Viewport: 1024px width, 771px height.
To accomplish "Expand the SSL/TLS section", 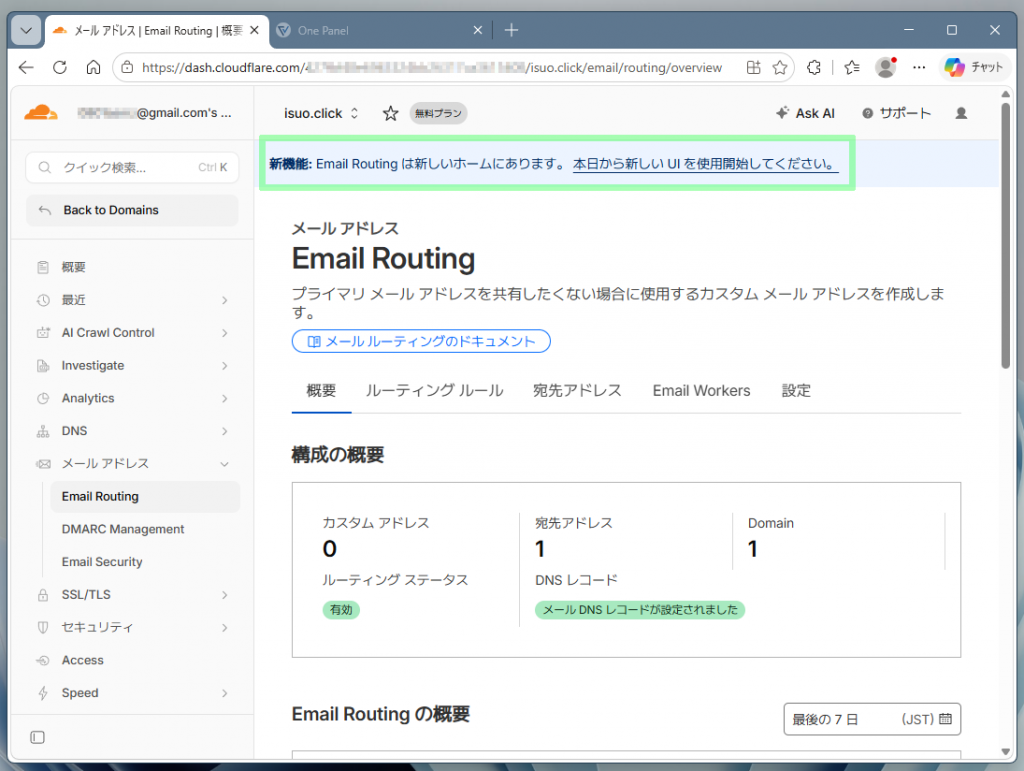I will (133, 595).
